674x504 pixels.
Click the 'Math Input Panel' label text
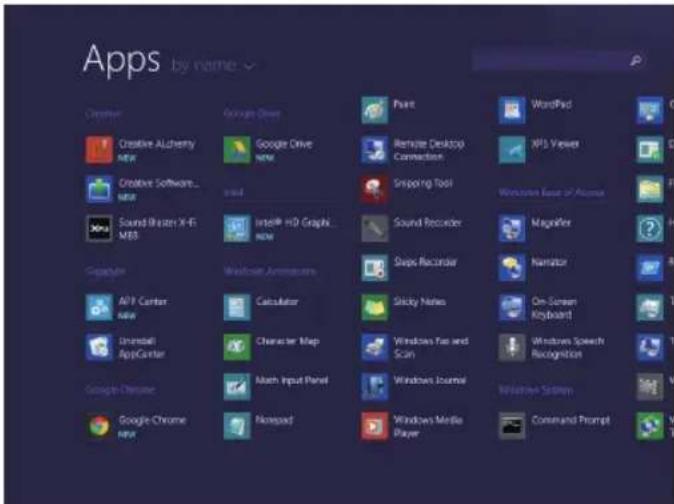[291, 381]
